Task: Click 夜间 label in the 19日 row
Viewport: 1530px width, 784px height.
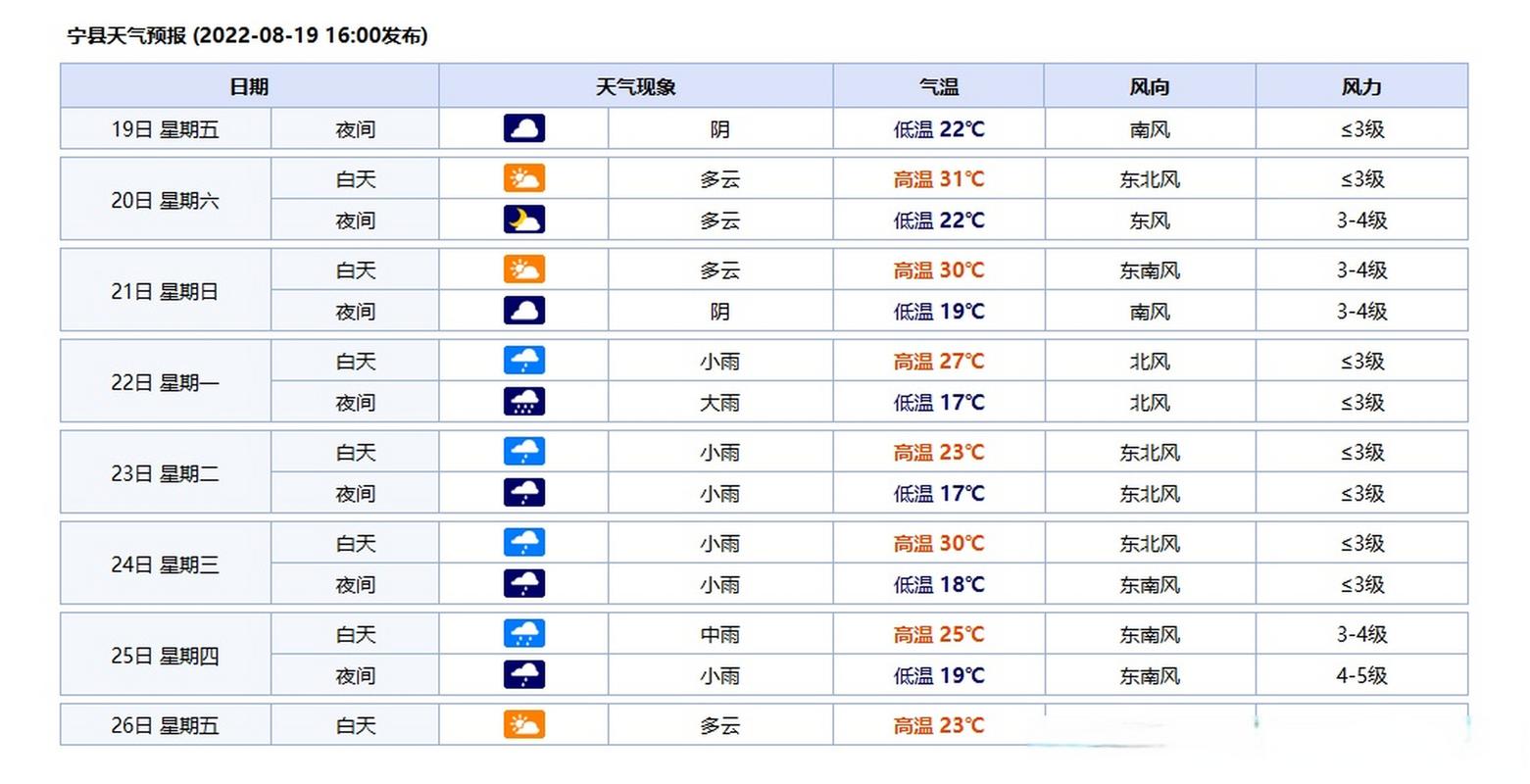Action: 356,128
